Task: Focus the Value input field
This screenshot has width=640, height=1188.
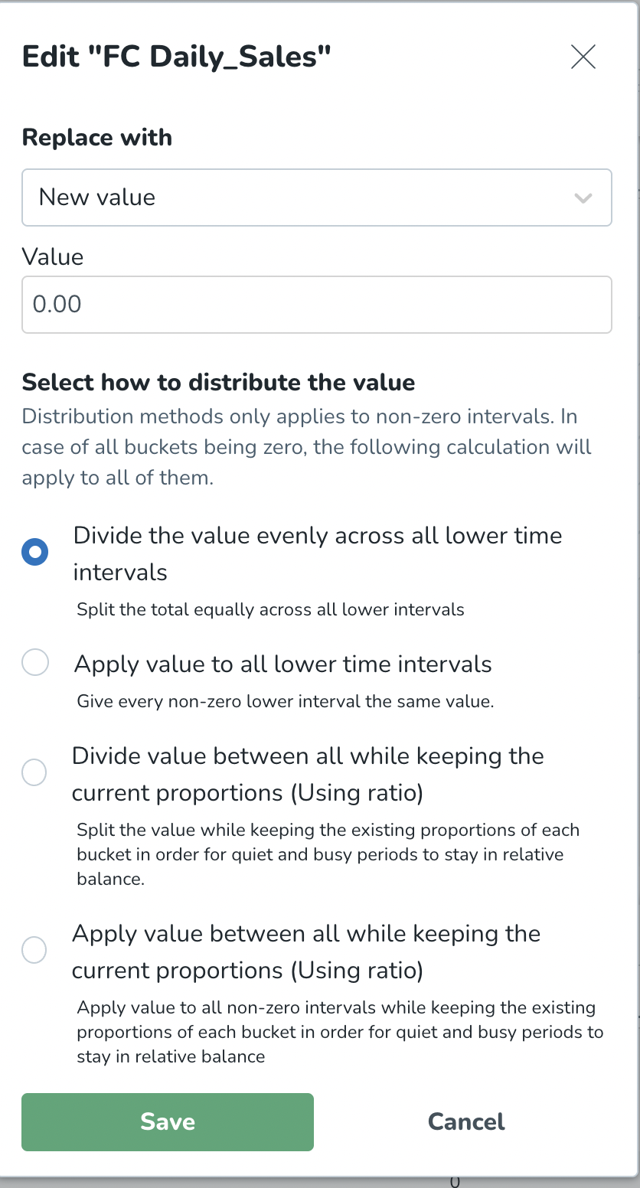Action: point(317,305)
